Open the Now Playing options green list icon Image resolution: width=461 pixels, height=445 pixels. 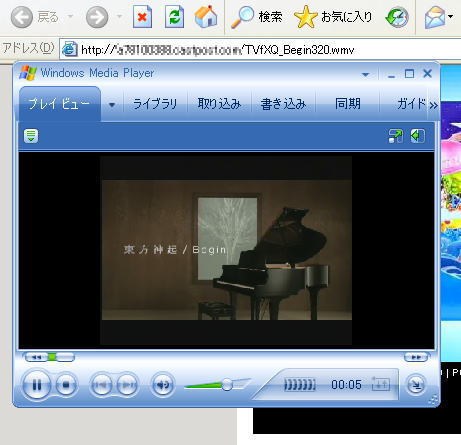pyautogui.click(x=31, y=136)
